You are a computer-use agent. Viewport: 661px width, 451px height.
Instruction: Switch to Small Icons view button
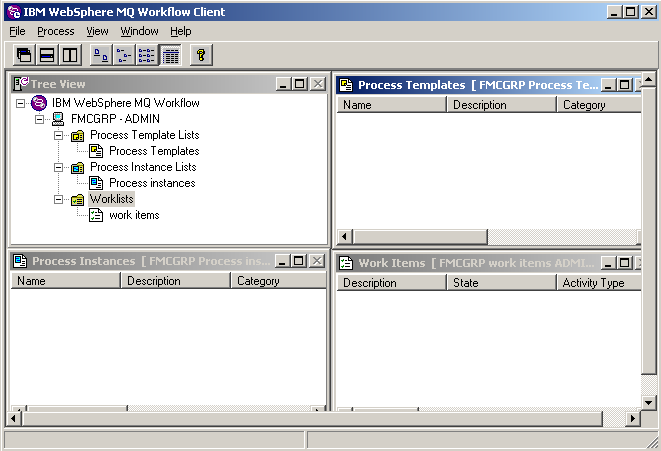(x=124, y=55)
